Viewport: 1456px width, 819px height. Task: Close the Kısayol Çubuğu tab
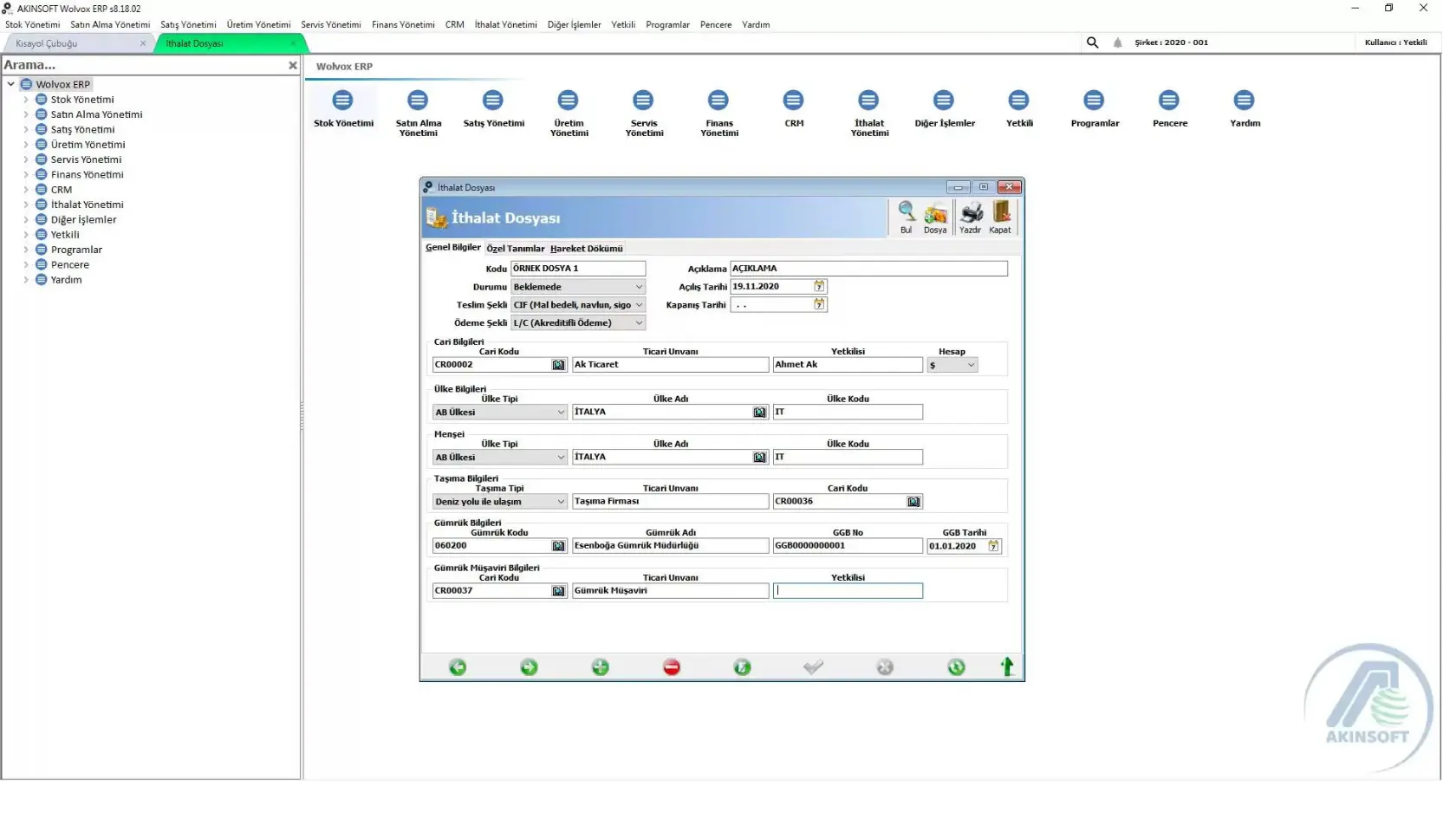[x=145, y=43]
